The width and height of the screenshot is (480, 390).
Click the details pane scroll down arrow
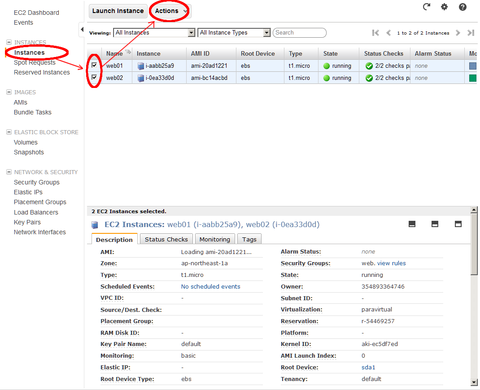474,382
